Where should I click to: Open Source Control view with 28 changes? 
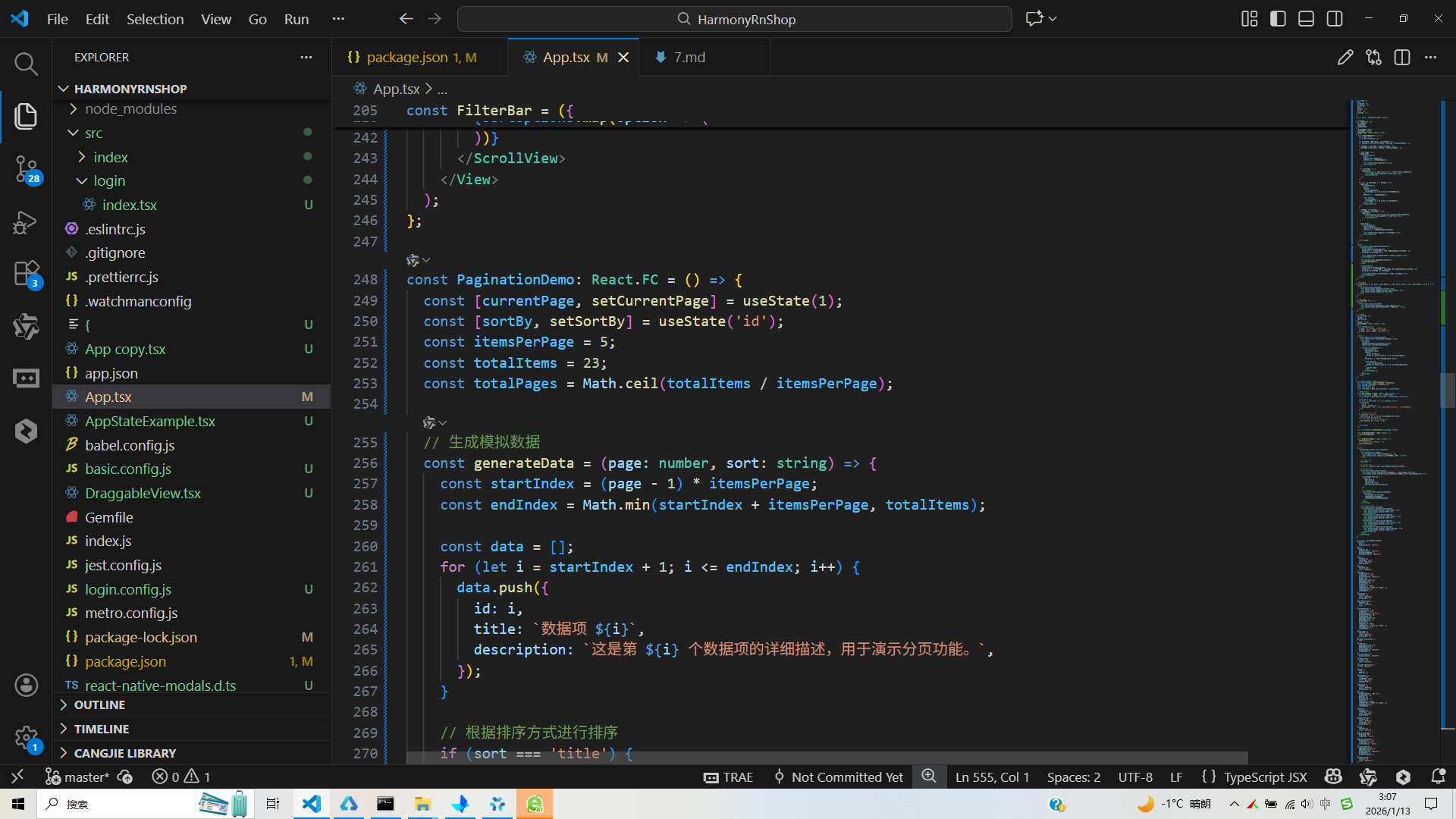point(26,168)
